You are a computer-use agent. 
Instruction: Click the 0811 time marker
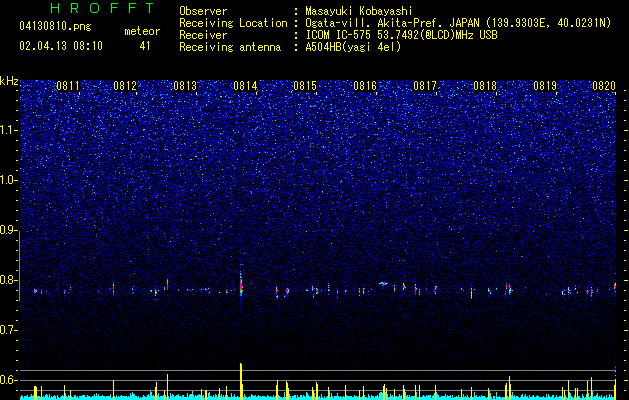point(67,86)
